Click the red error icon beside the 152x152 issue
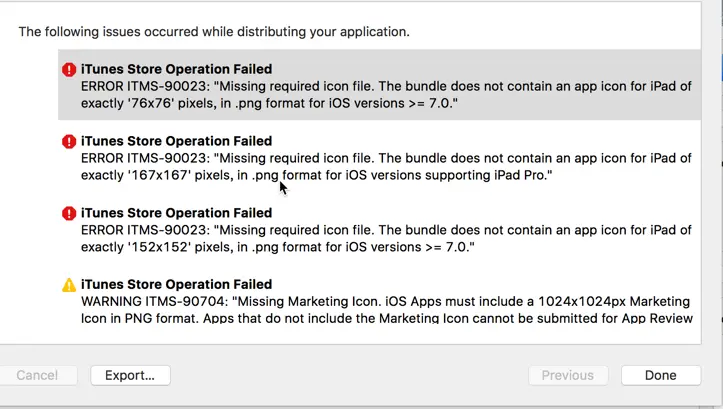Viewport: 723px width, 409px height. [x=69, y=213]
